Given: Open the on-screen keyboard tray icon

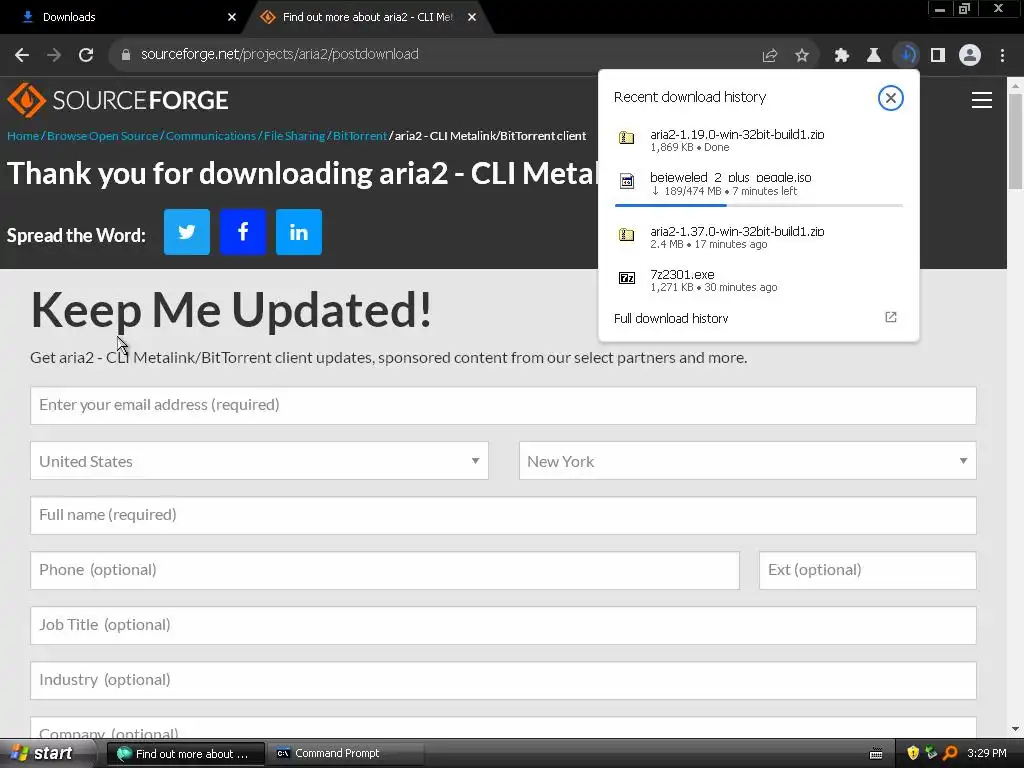Looking at the screenshot, I should pos(876,754).
